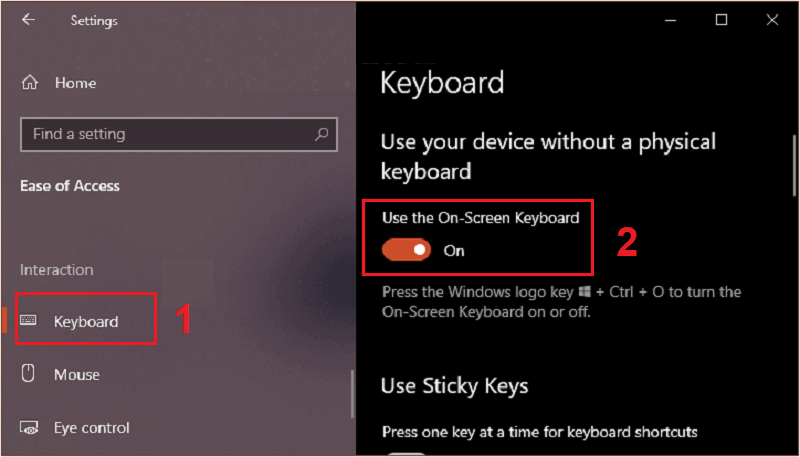Image resolution: width=800 pixels, height=457 pixels.
Task: Maximize the Settings window
Action: 721,20
